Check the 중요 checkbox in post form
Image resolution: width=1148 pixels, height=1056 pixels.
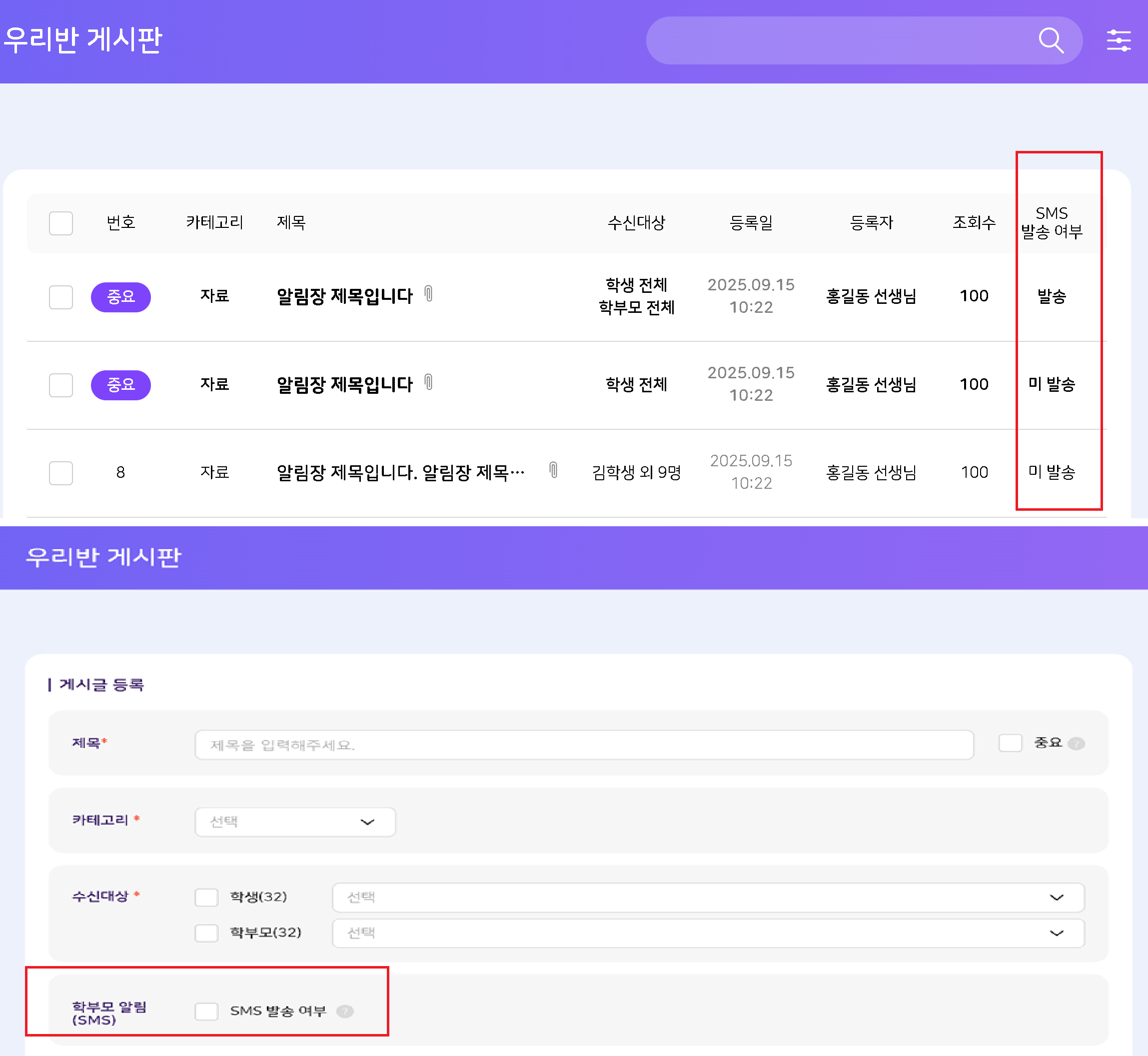[1010, 744]
